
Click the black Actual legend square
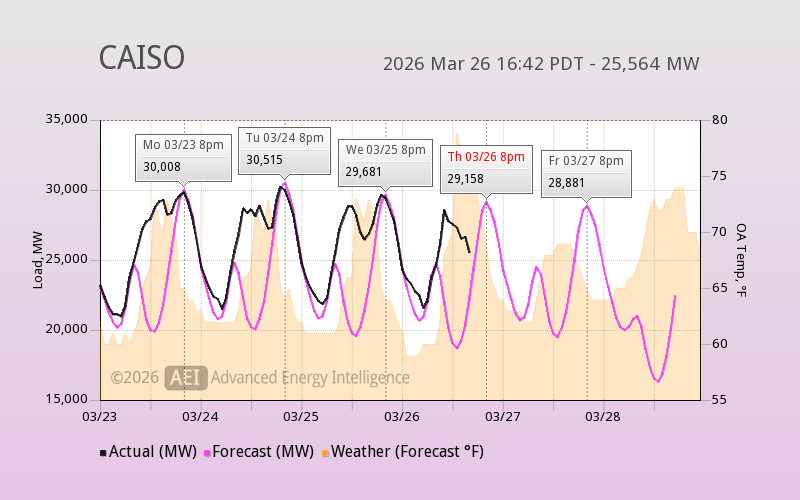click(103, 453)
